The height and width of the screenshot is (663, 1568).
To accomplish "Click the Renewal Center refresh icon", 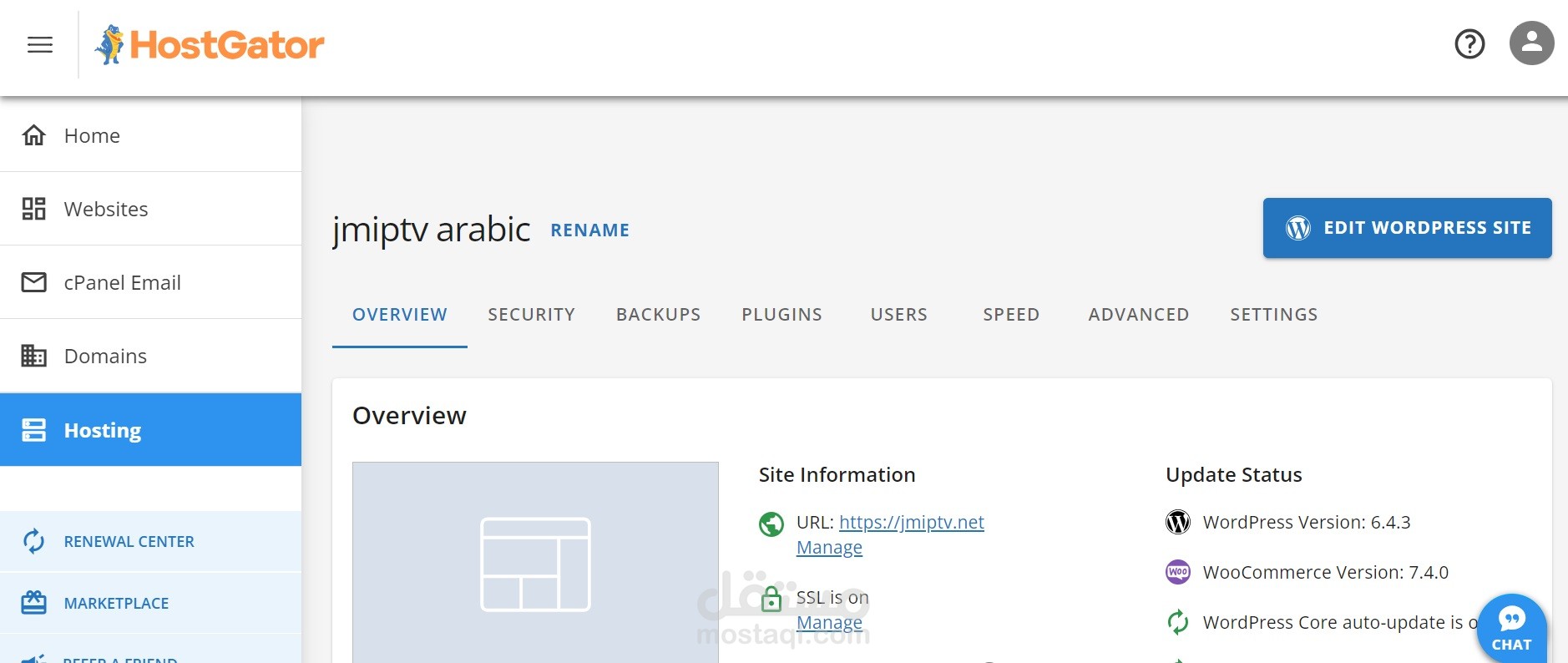I will click(x=33, y=541).
